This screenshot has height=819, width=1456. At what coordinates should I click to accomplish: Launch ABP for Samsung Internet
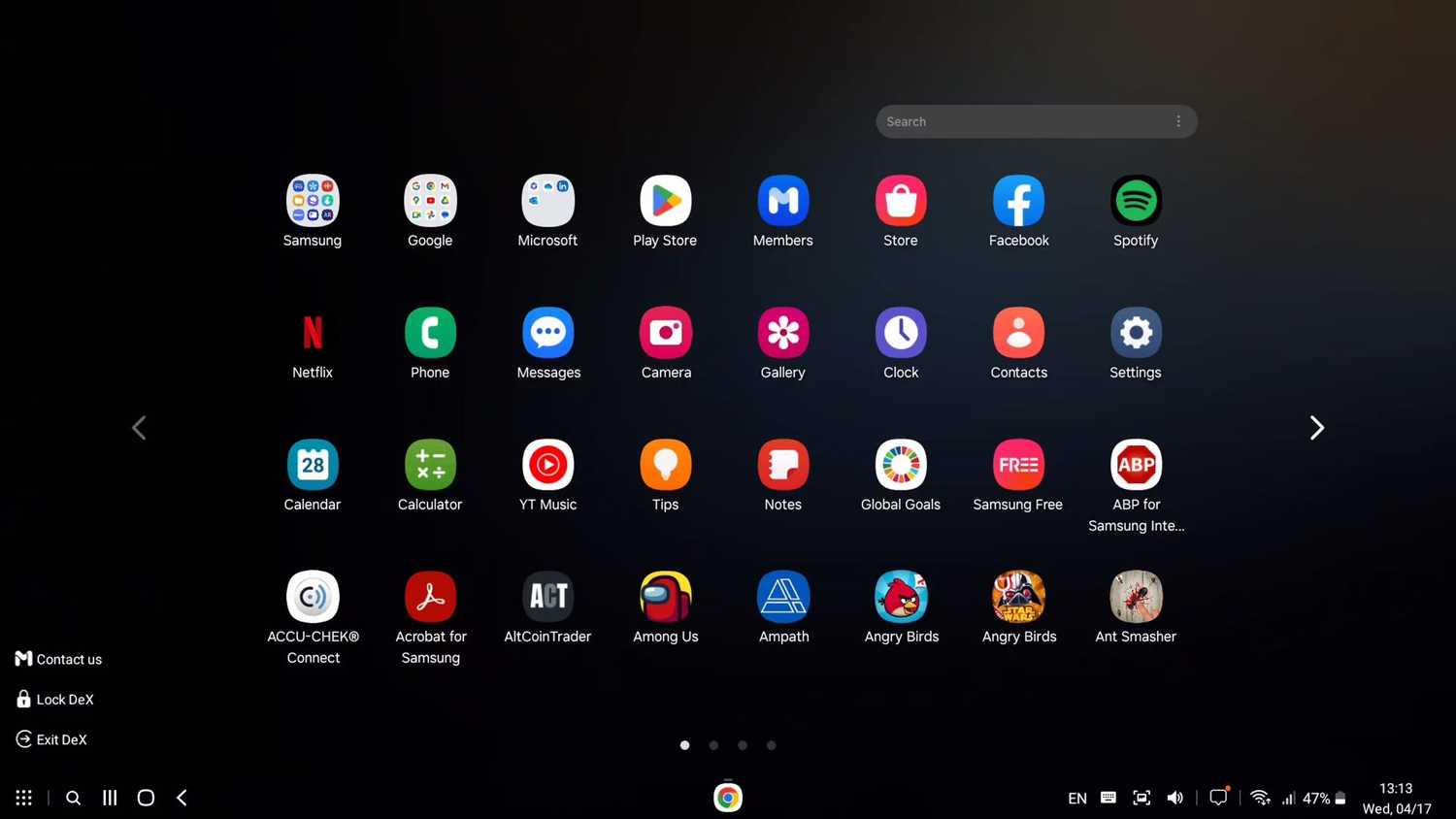pyautogui.click(x=1135, y=464)
